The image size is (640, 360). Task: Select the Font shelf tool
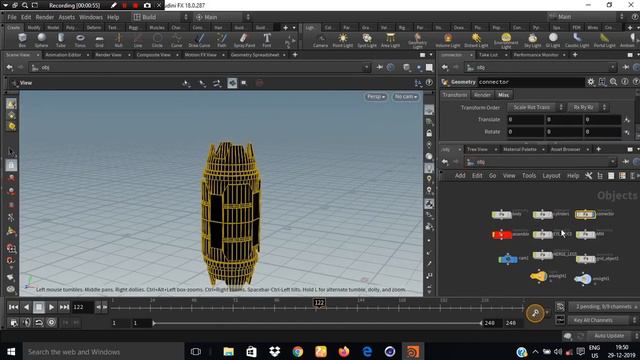pos(267,40)
